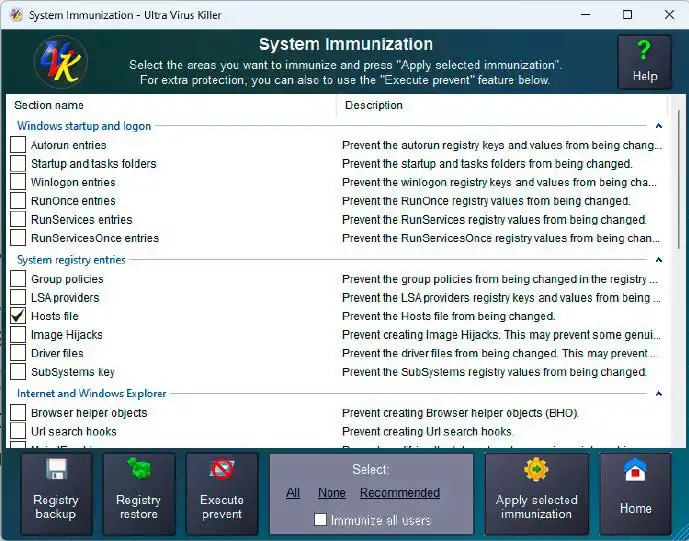Minimize the Ultra Virus Killer window
This screenshot has width=689, height=541.
(x=585, y=15)
